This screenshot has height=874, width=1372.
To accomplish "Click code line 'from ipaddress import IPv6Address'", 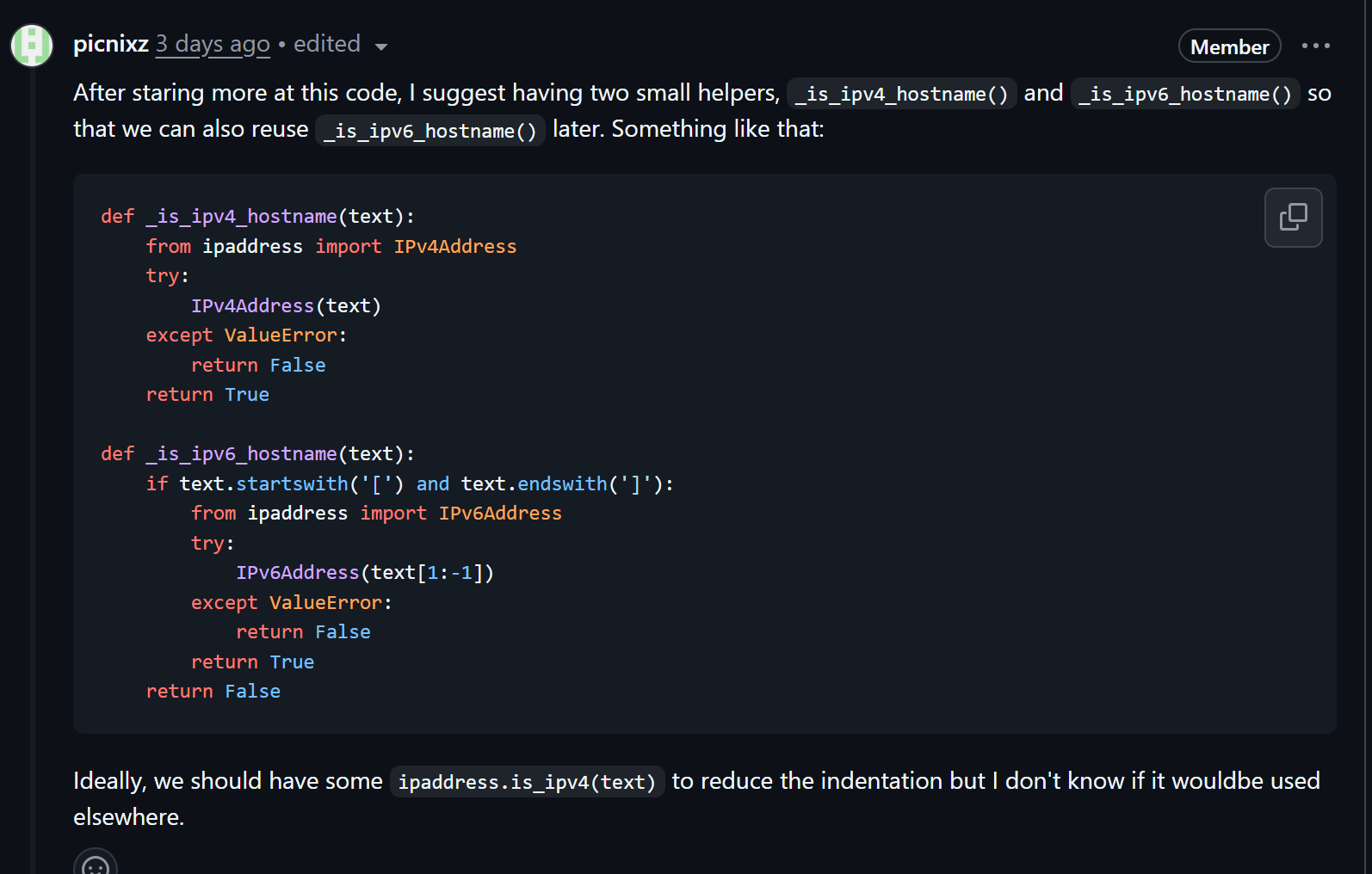I will coord(376,513).
